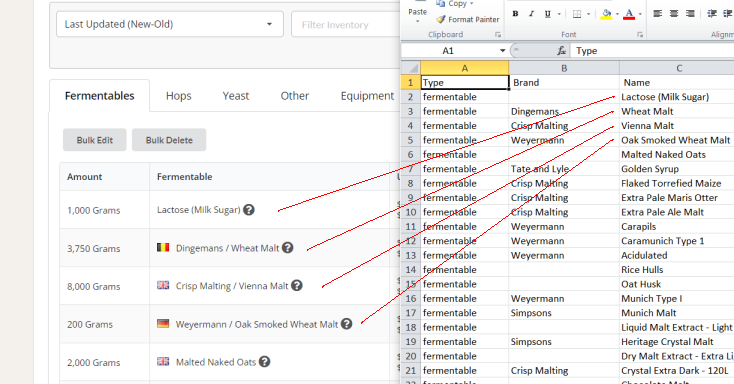Switch to the Fermentables tab
The image size is (734, 384).
(x=99, y=96)
